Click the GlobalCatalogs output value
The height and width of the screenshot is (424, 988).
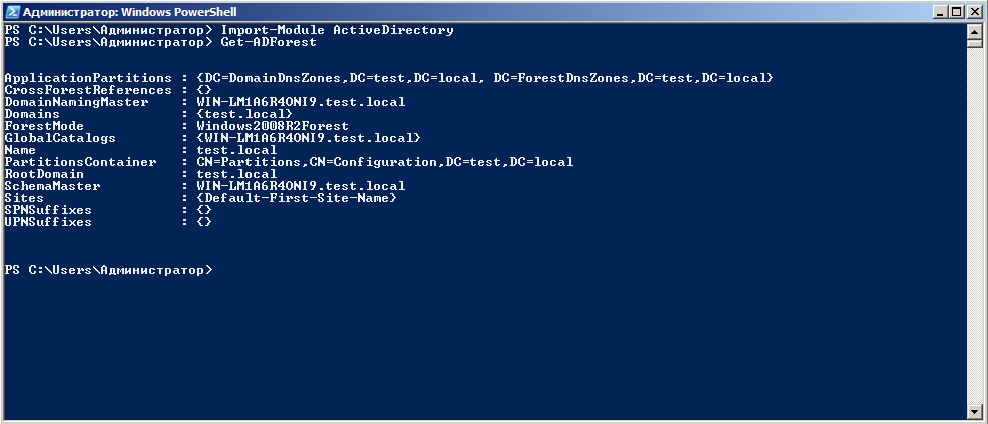pyautogui.click(x=308, y=138)
